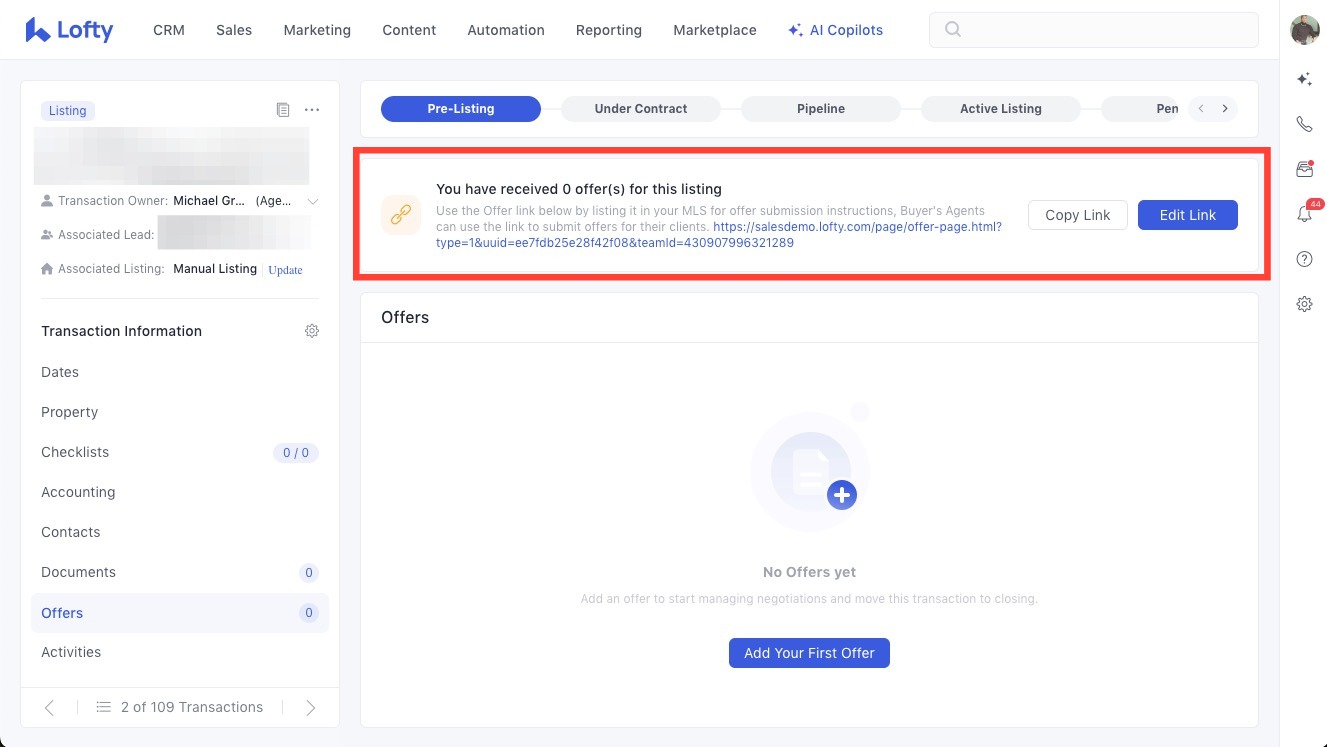Click the Transaction Information gear icon
The image size is (1327, 747).
click(312, 331)
